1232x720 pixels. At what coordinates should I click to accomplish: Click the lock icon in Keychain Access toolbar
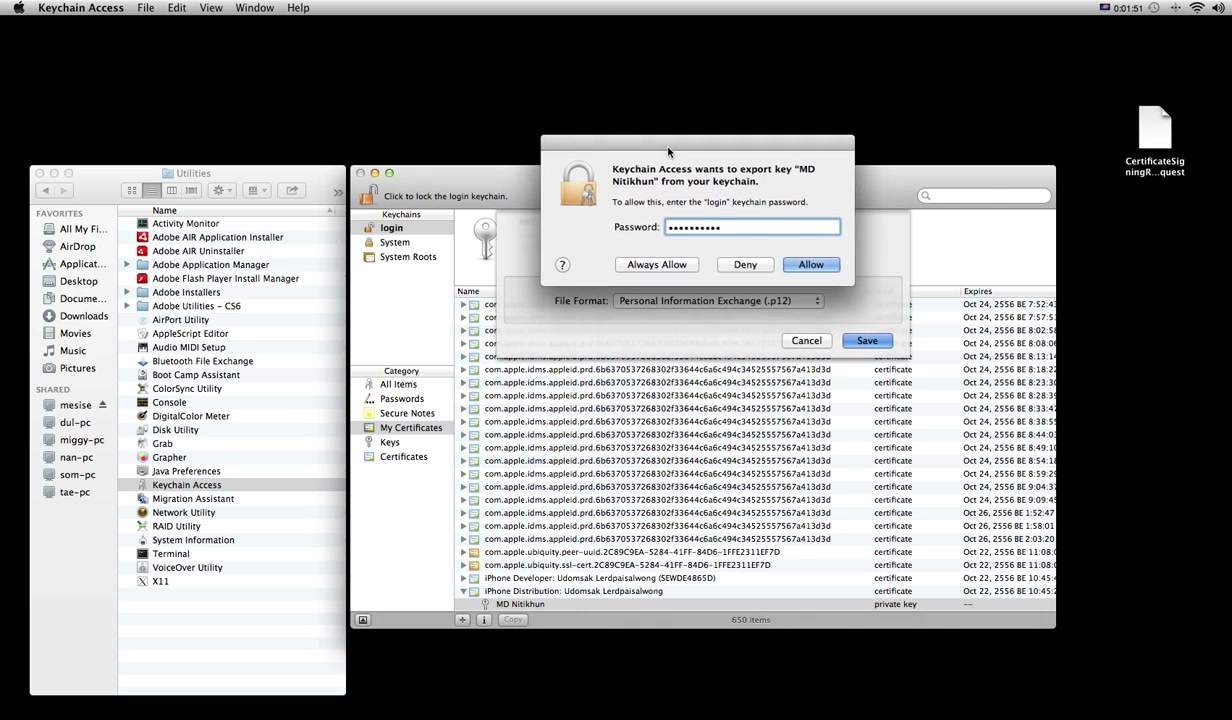368,196
